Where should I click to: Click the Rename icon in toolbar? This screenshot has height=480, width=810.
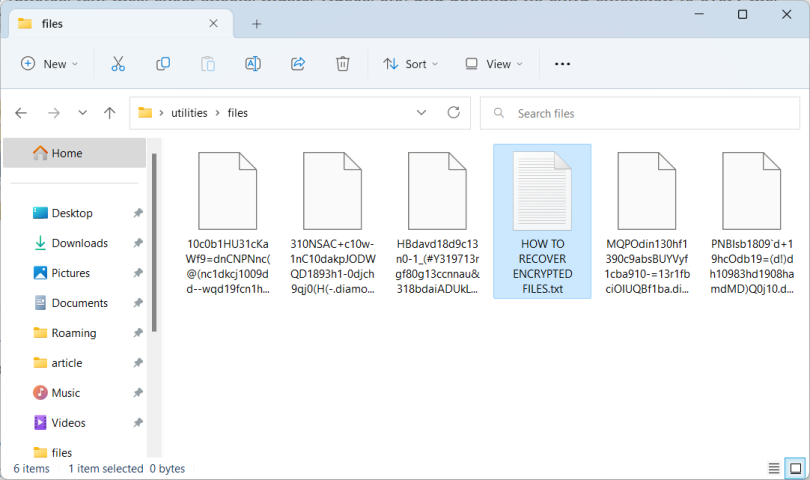253,64
